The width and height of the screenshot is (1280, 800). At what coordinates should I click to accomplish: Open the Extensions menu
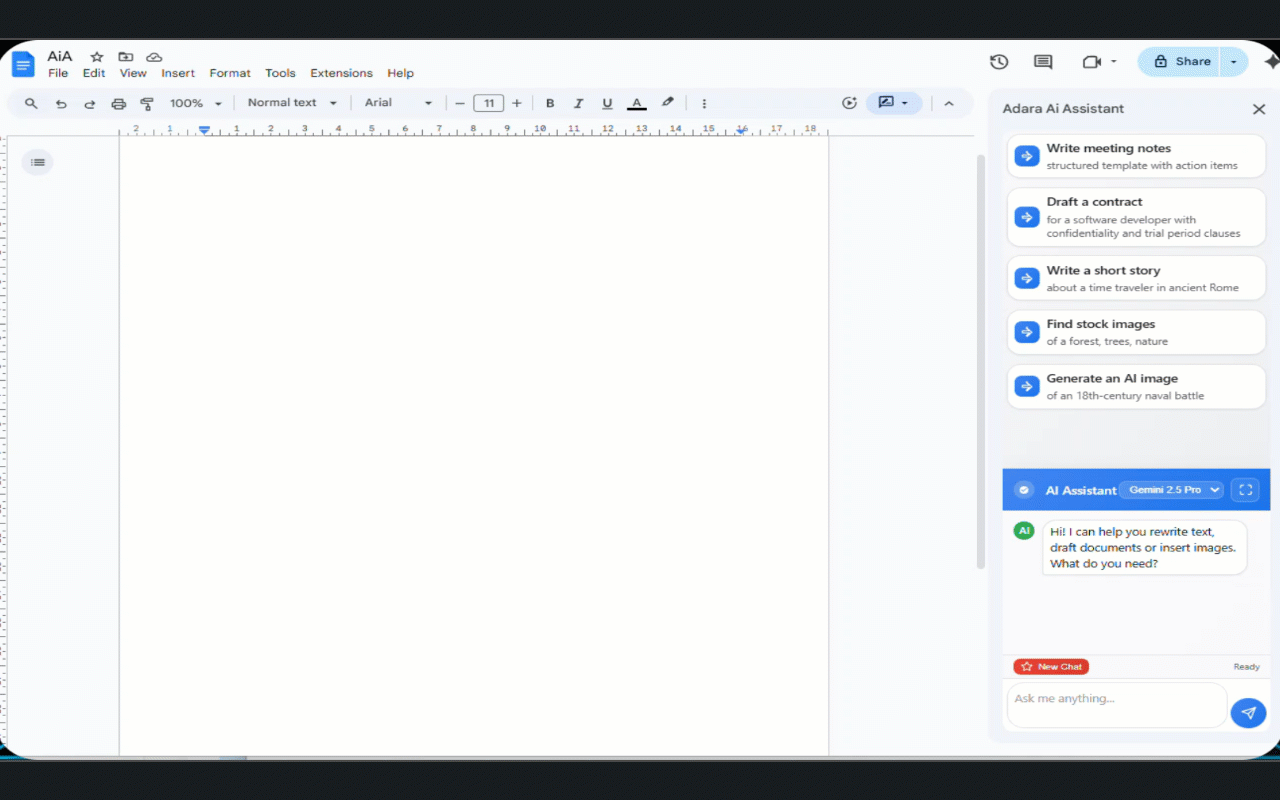pos(341,73)
